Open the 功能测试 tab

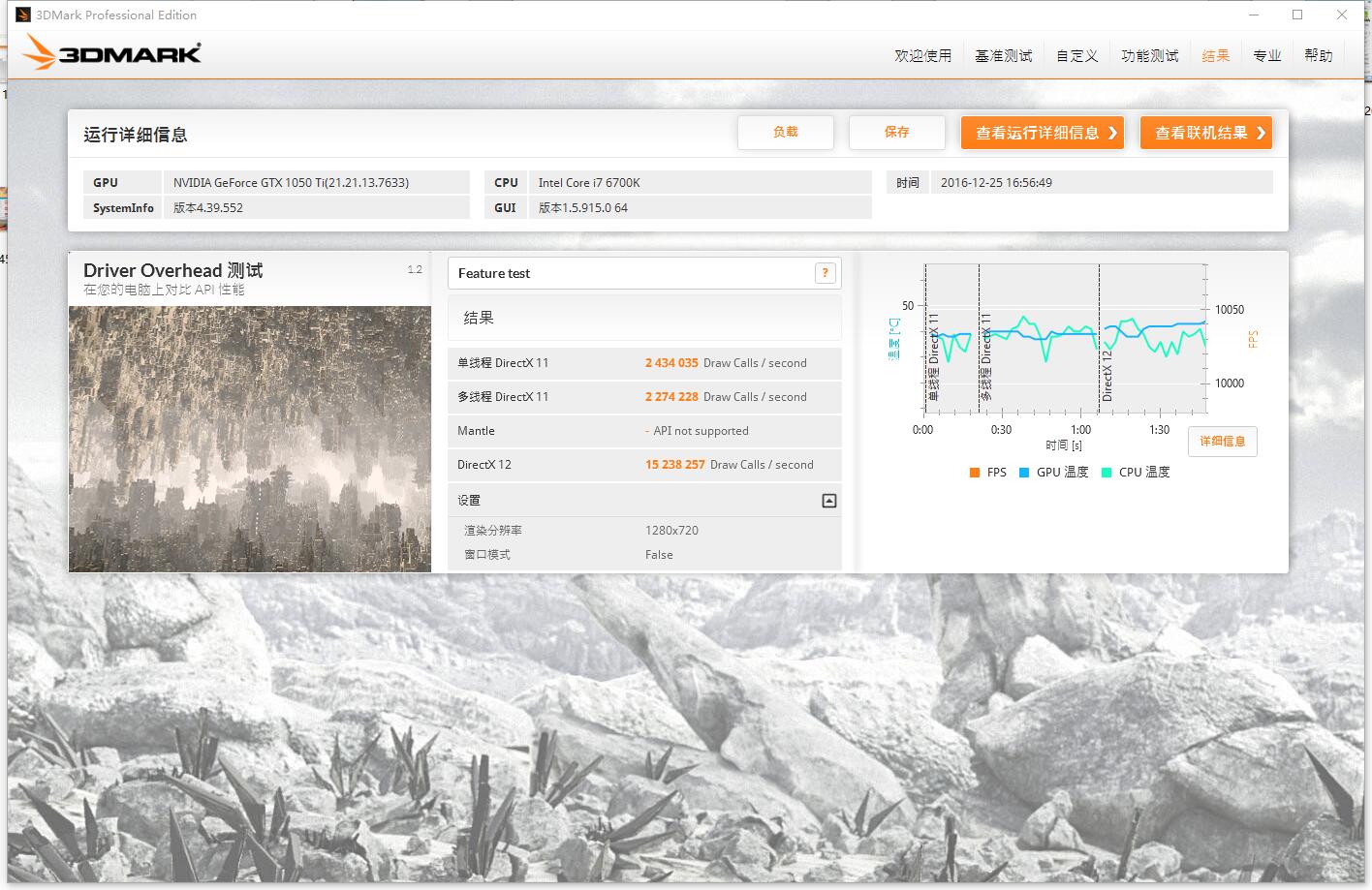[1149, 55]
